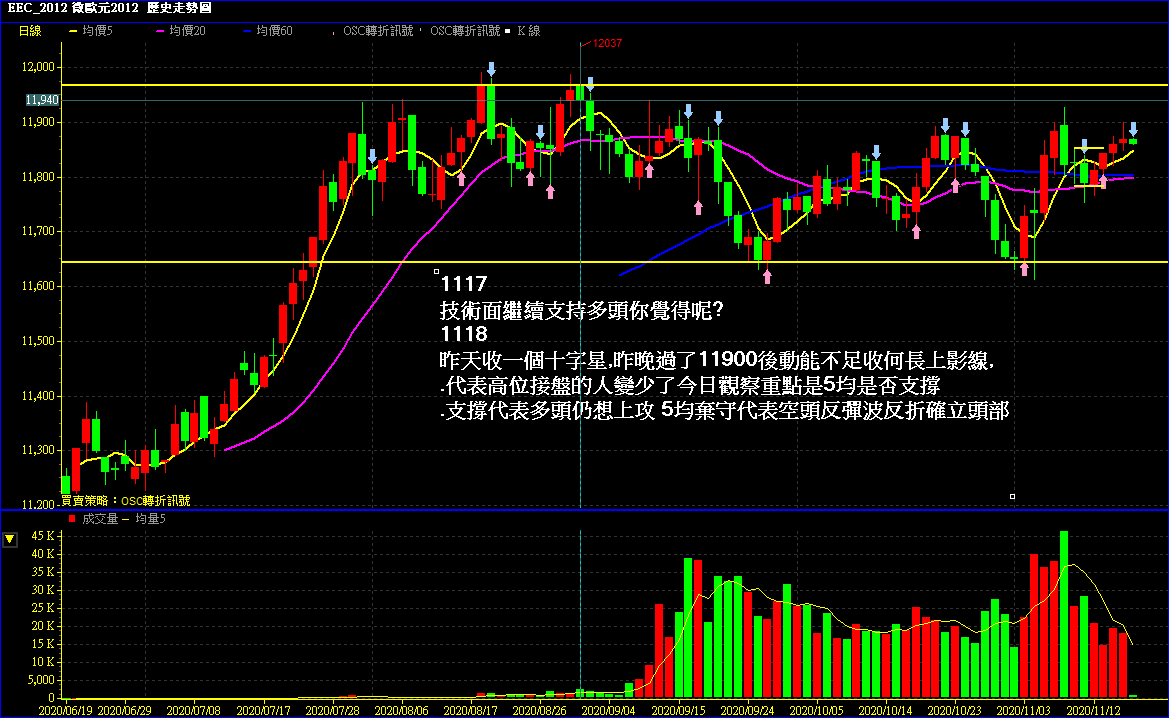Select the annotation 技術面繼續支持多頭你覺得呢?
This screenshot has height=718, width=1169.
tap(582, 310)
